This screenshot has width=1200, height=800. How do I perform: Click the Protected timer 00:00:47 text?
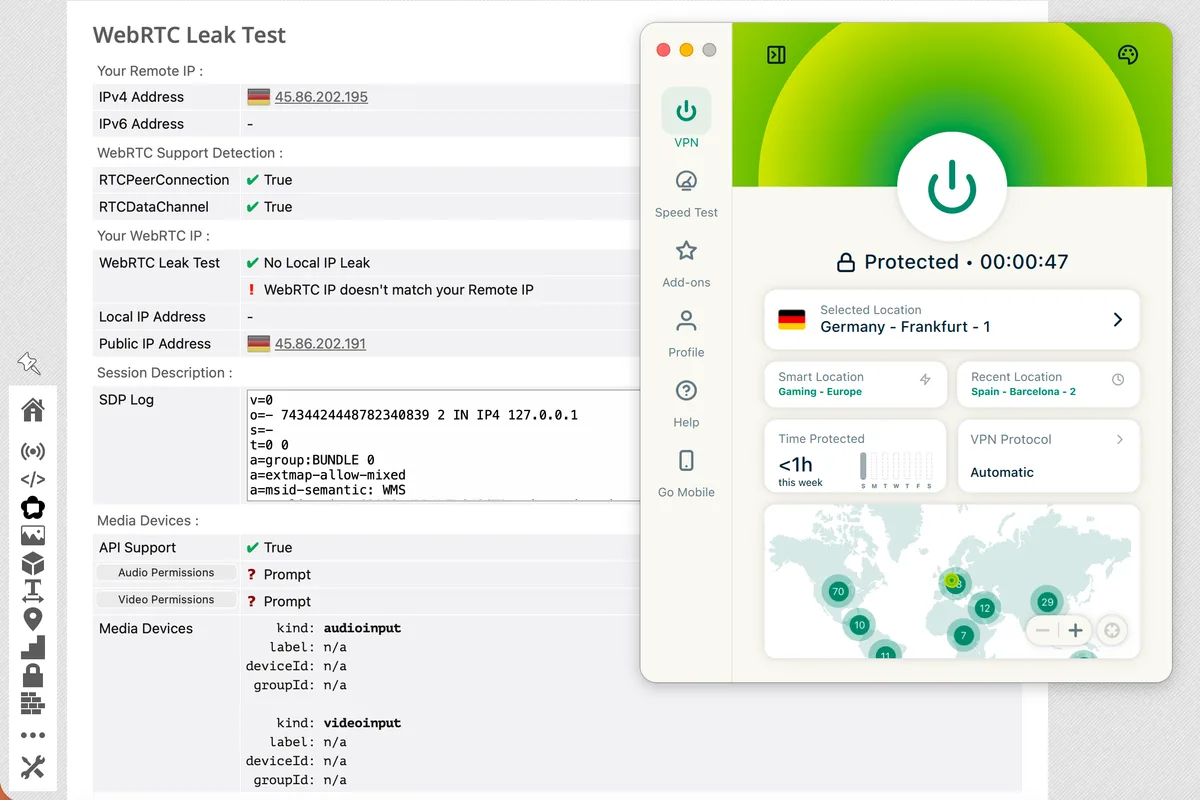click(1024, 262)
